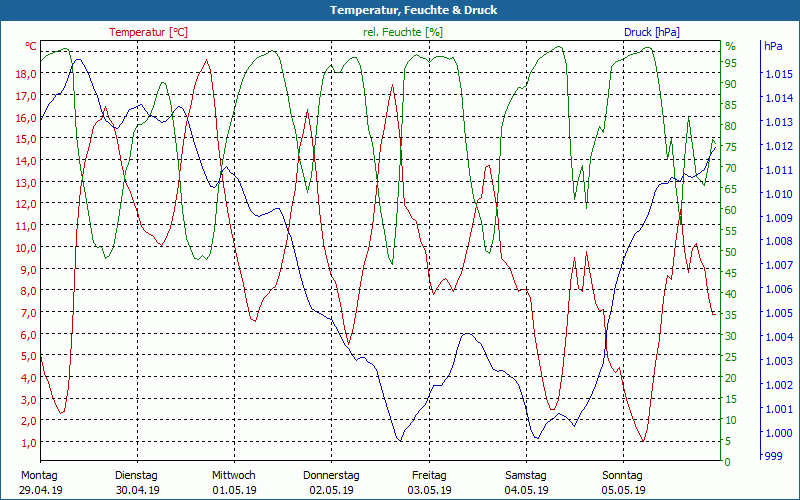Image resolution: width=800 pixels, height=500 pixels.
Task: Click the '999' pressure axis value
Action: [773, 456]
